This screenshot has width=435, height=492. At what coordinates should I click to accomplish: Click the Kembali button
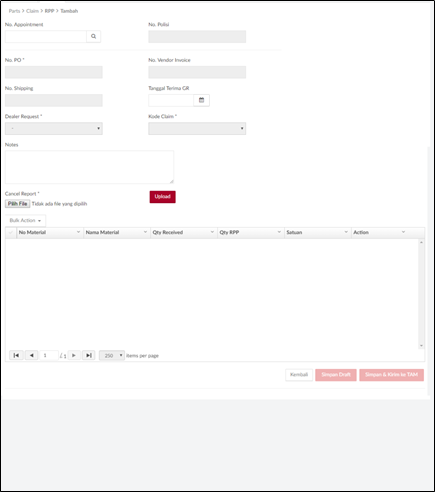point(299,375)
